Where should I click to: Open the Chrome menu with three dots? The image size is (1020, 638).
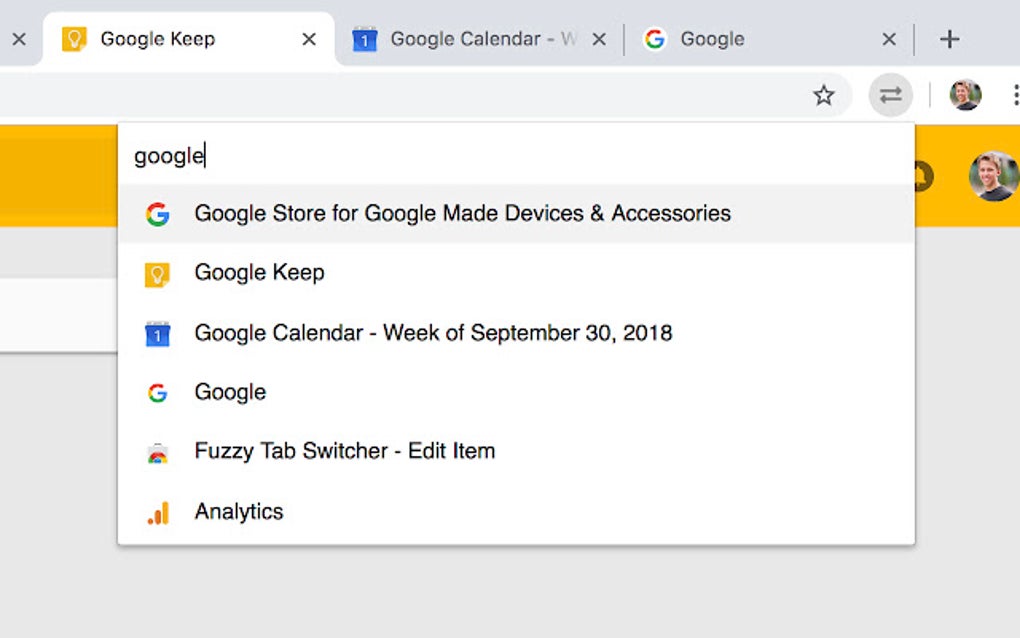(1014, 95)
